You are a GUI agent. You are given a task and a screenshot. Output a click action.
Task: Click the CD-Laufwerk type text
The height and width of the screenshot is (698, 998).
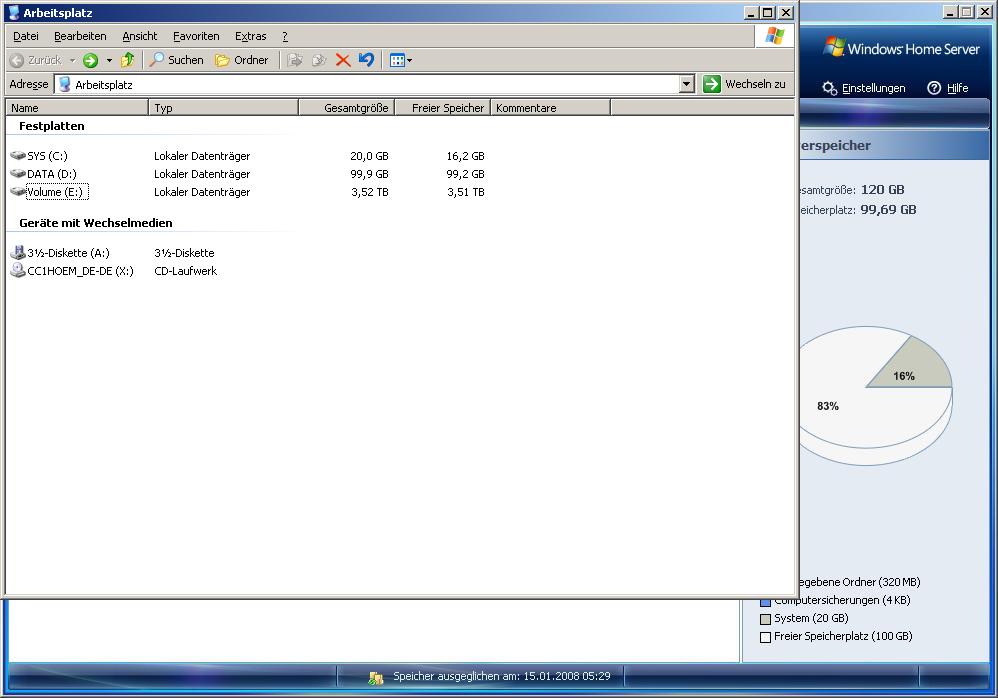point(185,270)
